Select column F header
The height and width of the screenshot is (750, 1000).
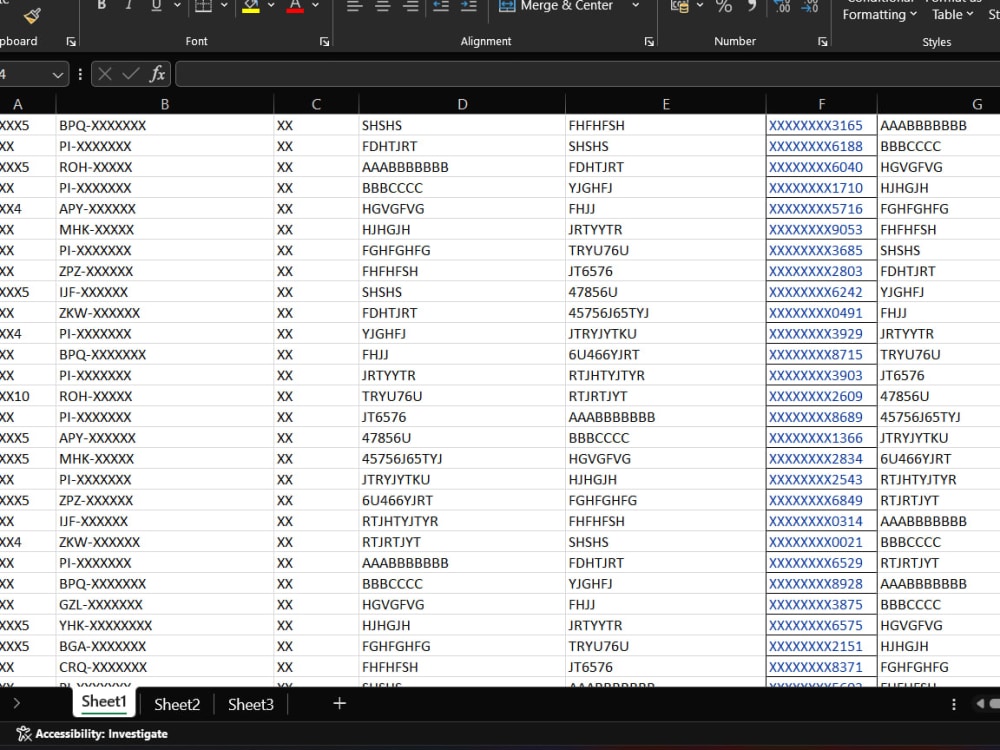coord(821,104)
